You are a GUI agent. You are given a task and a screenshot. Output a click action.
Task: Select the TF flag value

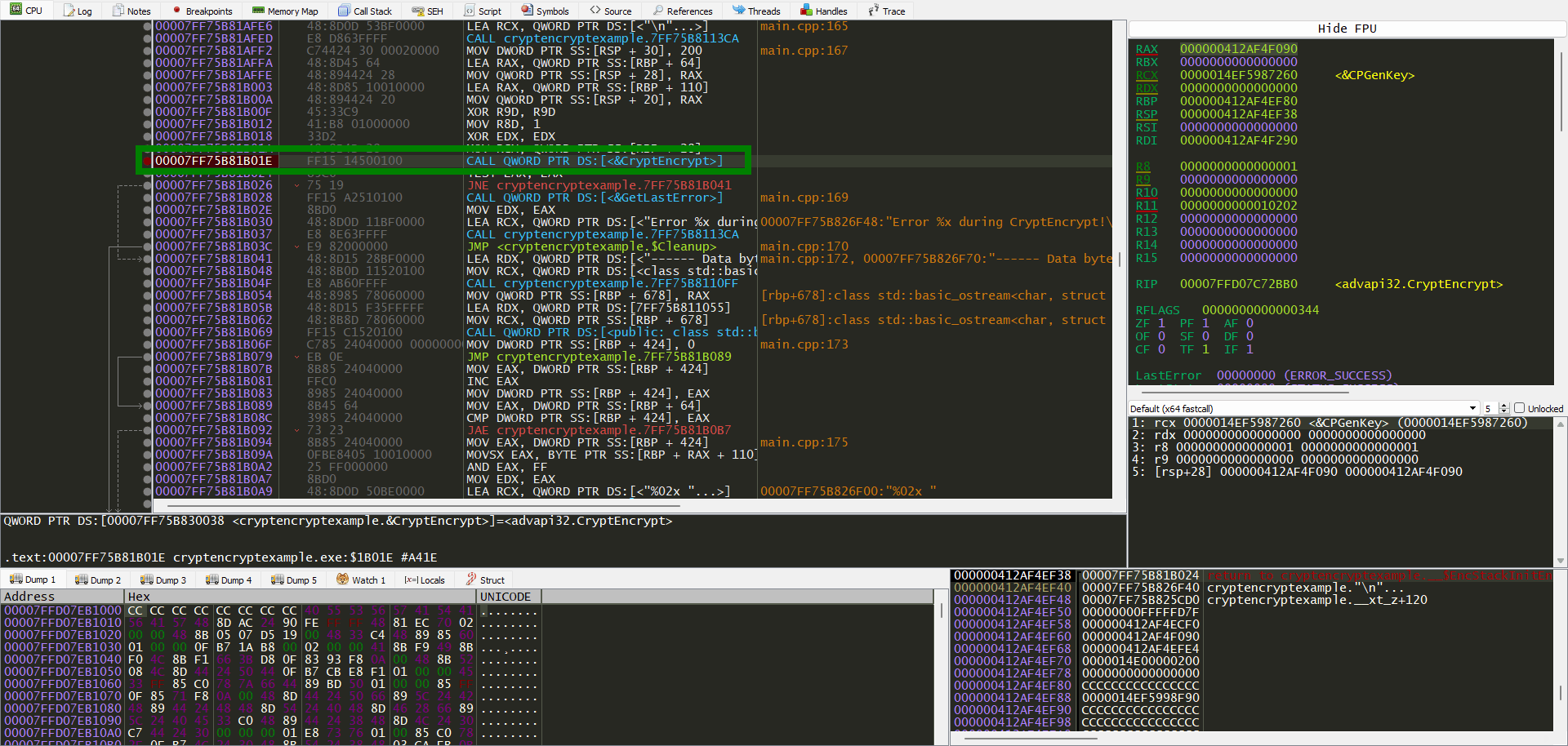click(1205, 349)
